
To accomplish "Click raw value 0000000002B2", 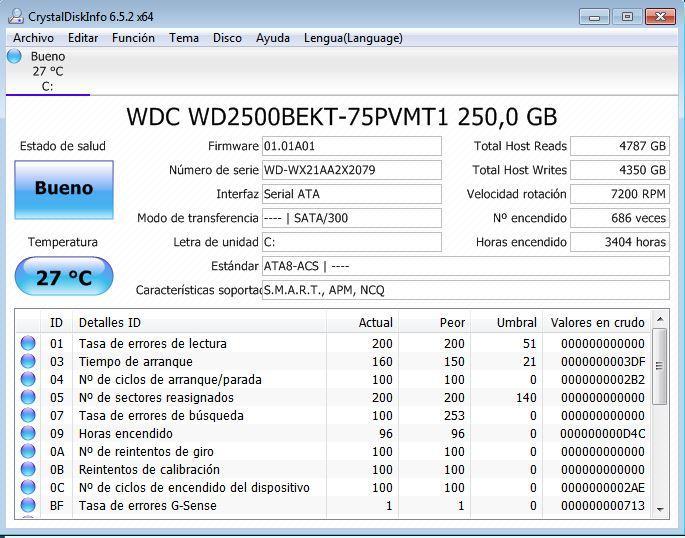I will pyautogui.click(x=603, y=379).
